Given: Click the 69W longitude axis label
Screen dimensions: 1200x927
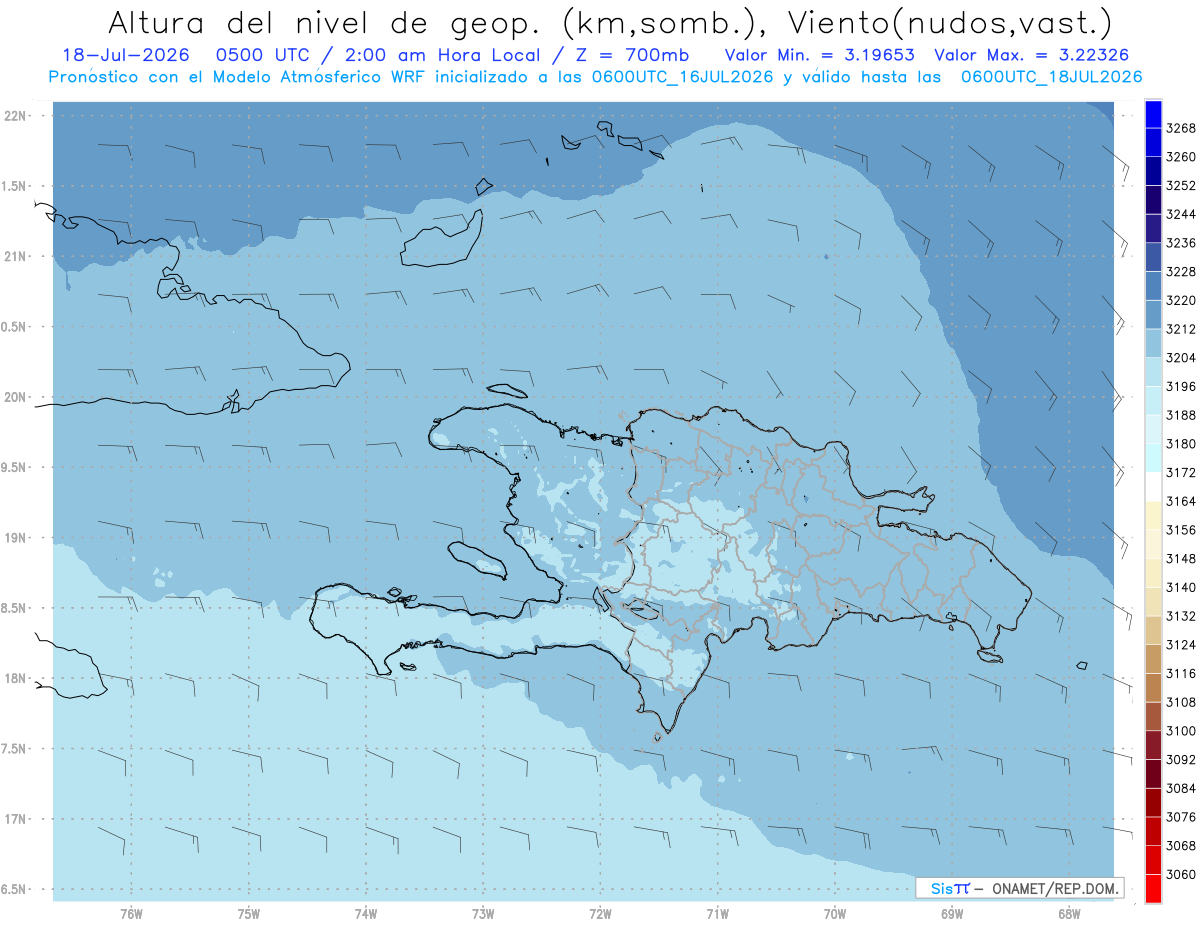Looking at the screenshot, I should coord(952,914).
